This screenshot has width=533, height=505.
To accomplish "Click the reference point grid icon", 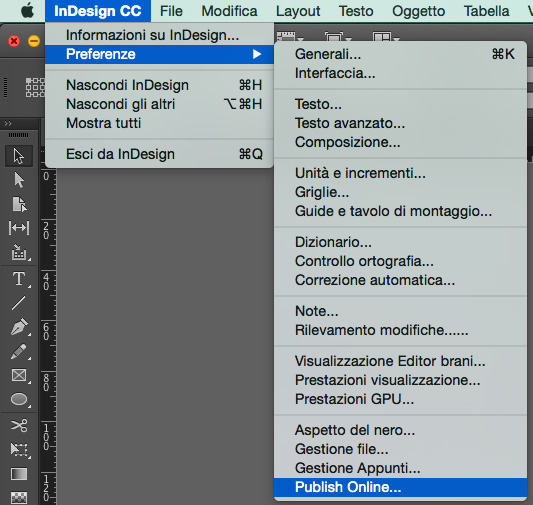I will tap(35, 88).
